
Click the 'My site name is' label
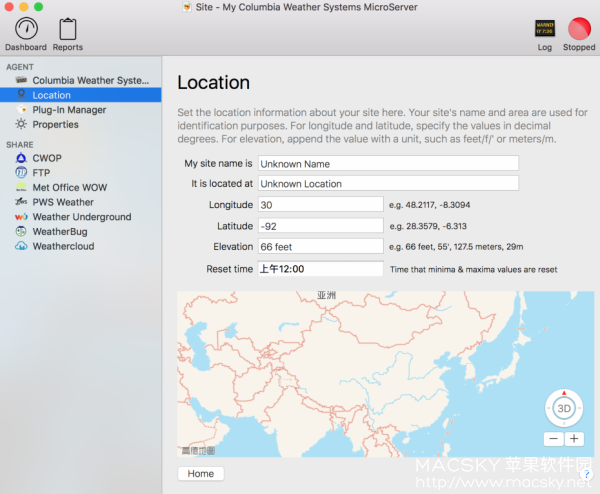218,163
